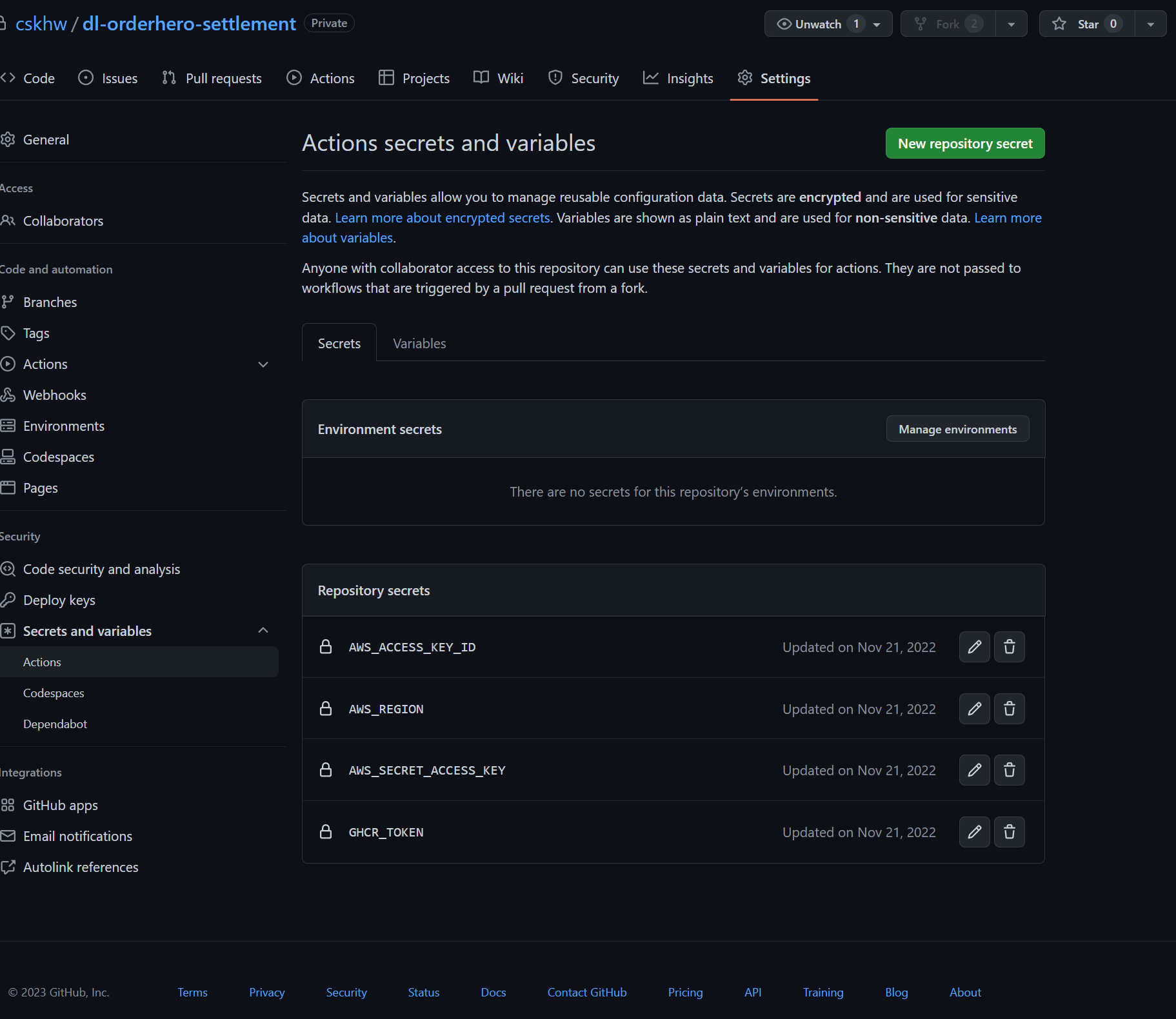Open Autolink references settings
The image size is (1176, 1019).
tap(81, 867)
